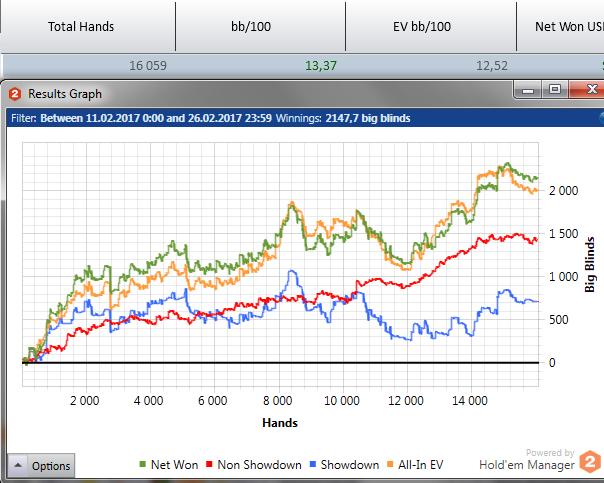Click the Non Showdown legend label

[260, 465]
